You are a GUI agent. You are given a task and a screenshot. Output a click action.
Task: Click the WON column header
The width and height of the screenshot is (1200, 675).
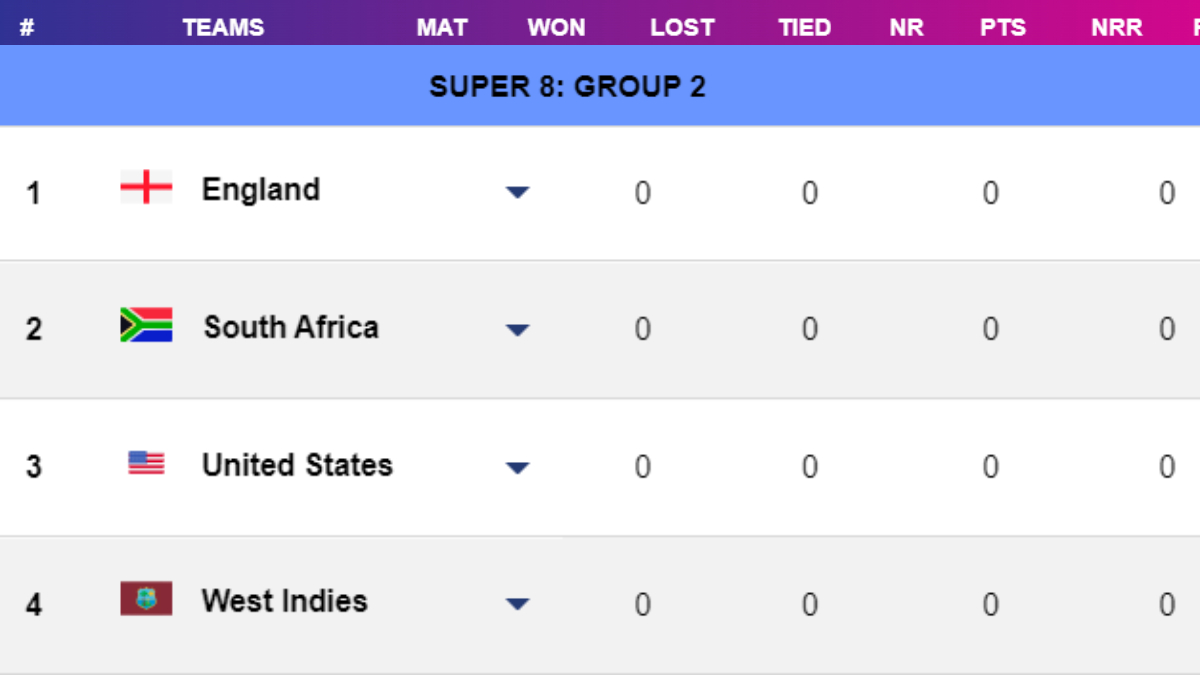pyautogui.click(x=556, y=27)
